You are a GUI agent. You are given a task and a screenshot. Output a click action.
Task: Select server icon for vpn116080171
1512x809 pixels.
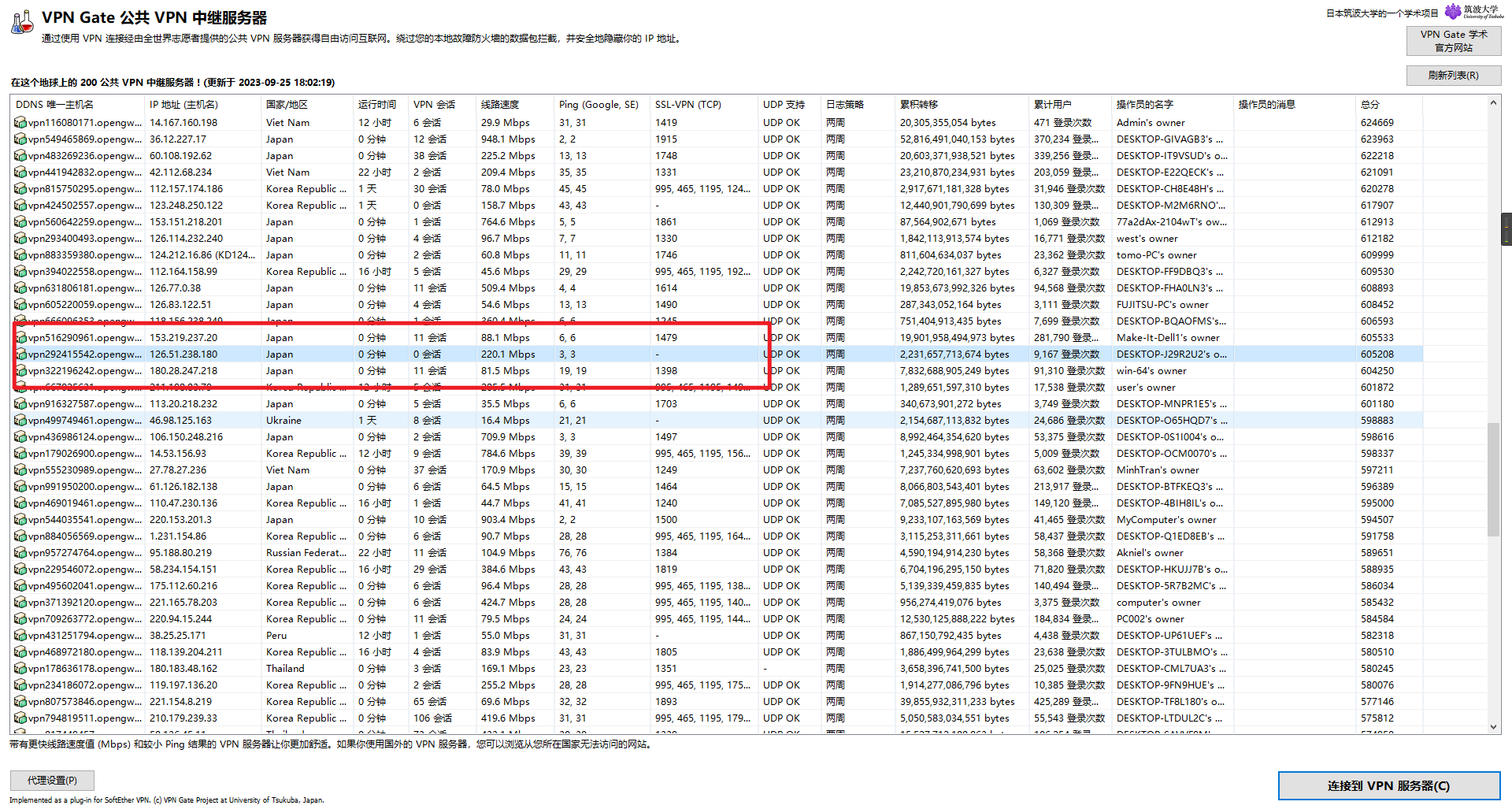pos(20,123)
